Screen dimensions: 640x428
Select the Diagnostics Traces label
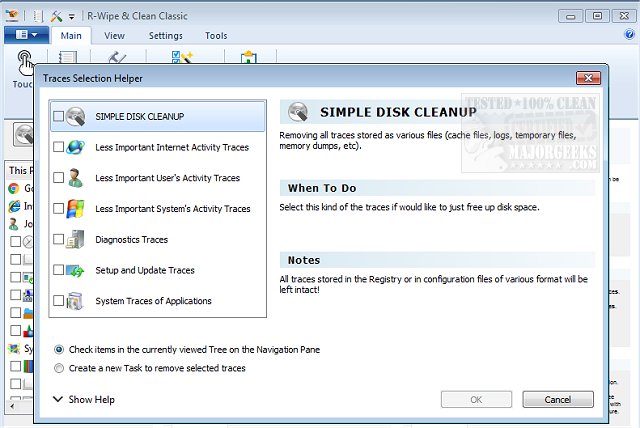(x=131, y=240)
